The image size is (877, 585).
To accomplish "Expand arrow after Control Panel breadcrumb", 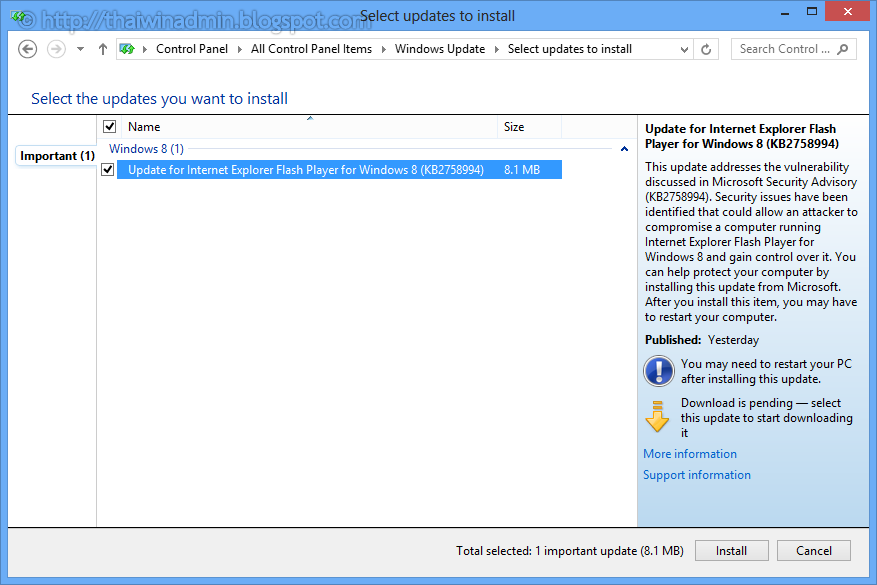I will click(x=239, y=49).
